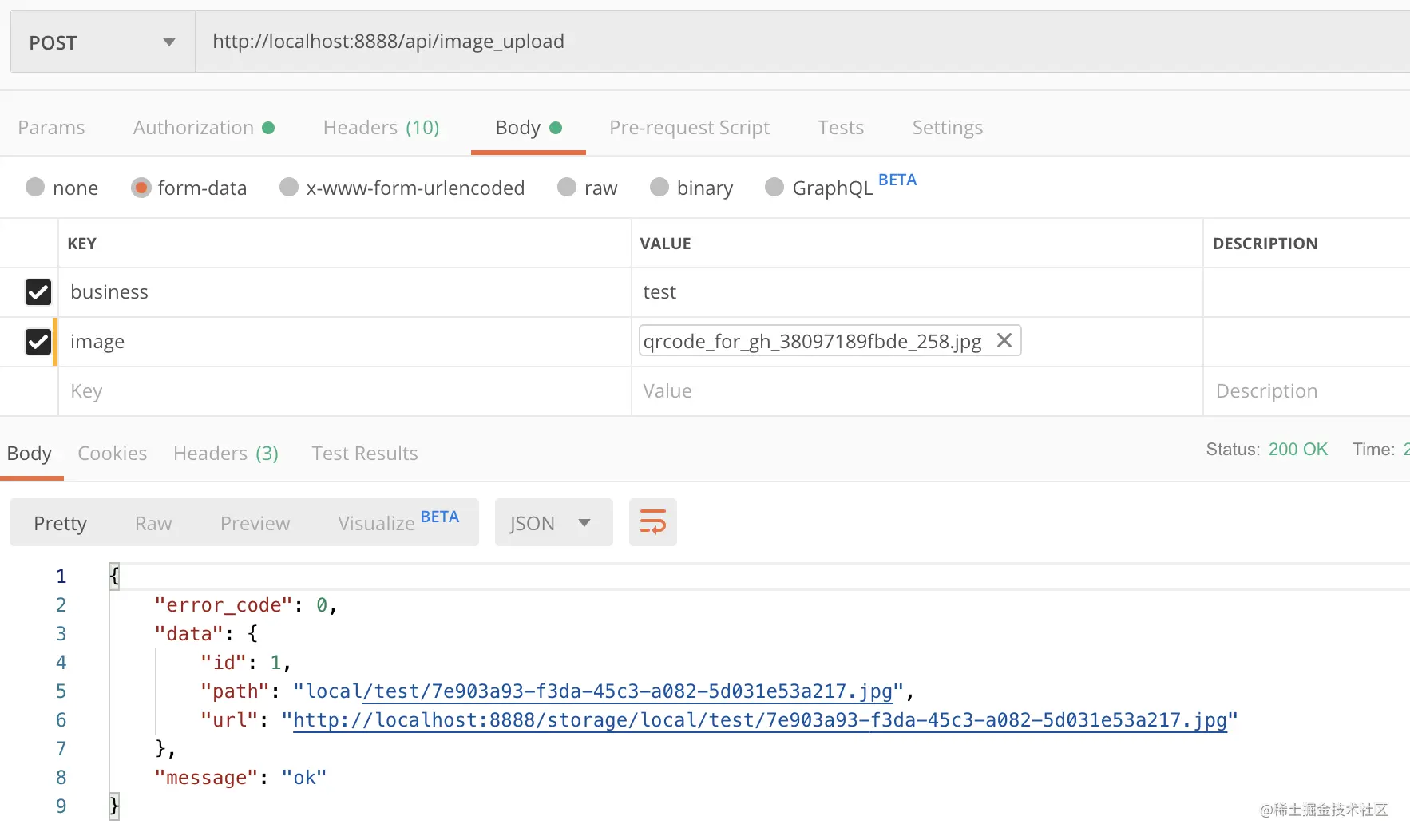
Task: Switch response view to Raw
Action: (153, 523)
